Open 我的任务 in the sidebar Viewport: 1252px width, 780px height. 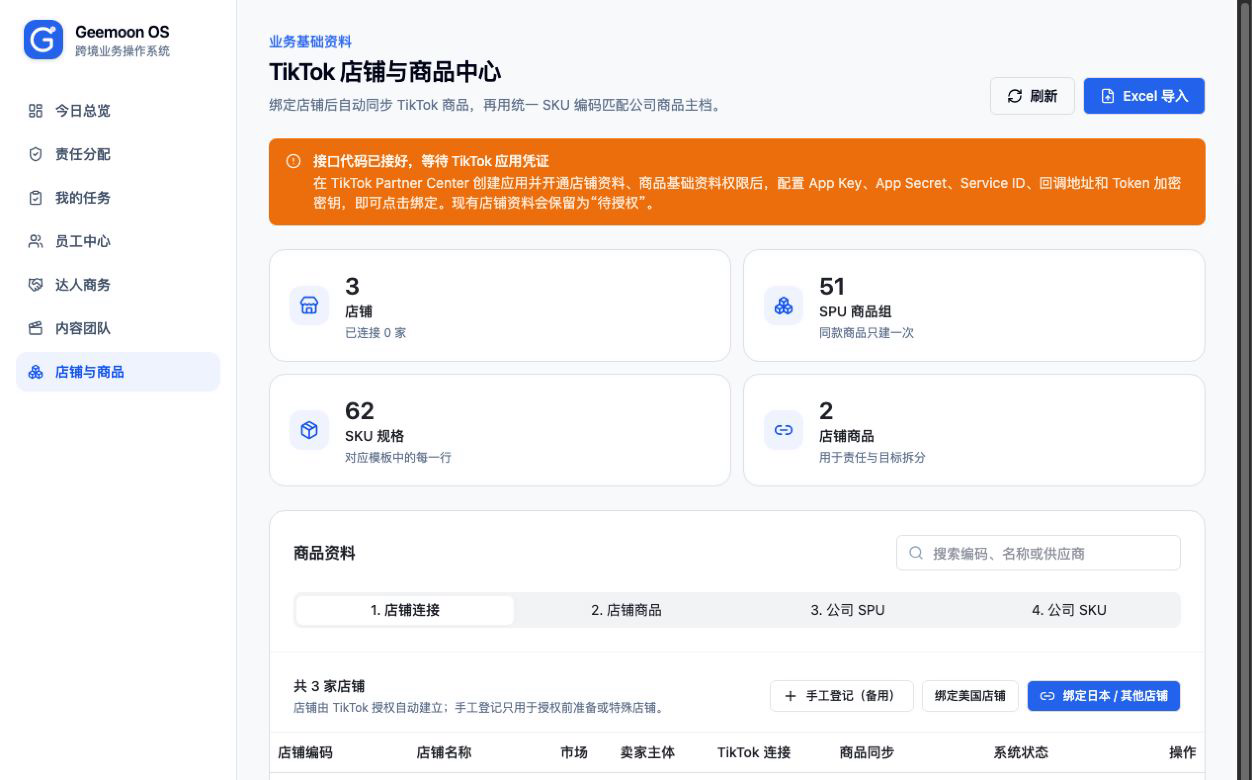coord(118,198)
